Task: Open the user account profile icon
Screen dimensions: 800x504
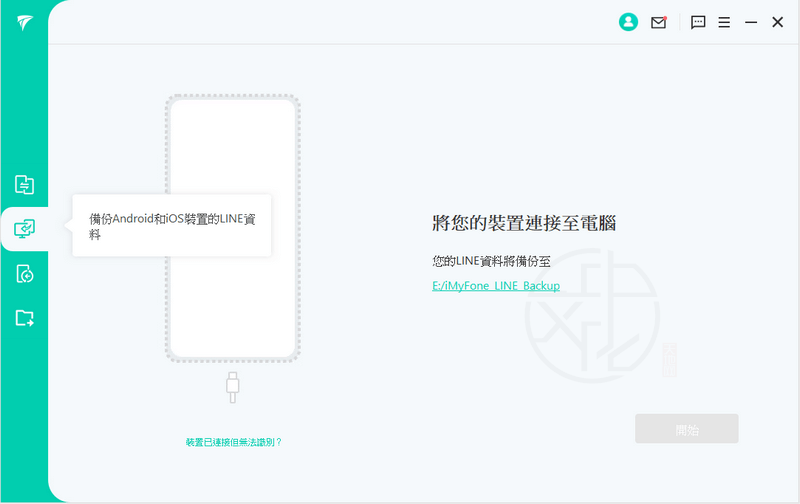Action: click(628, 22)
